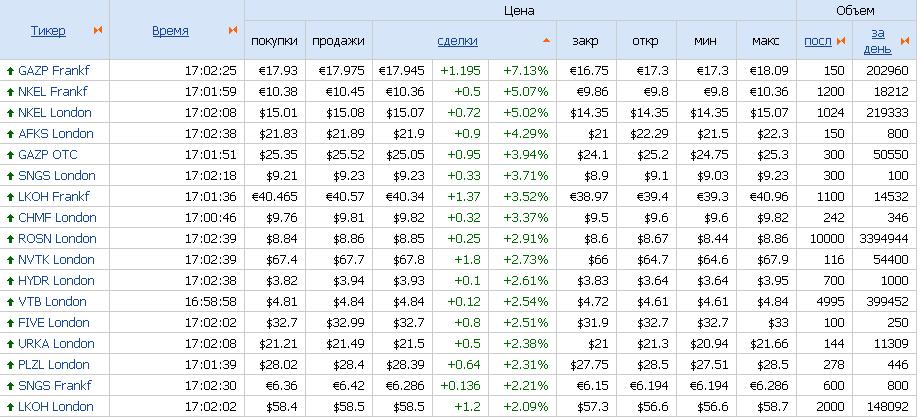The image size is (921, 417).
Task: Sort table by Время column link
Action: [170, 31]
